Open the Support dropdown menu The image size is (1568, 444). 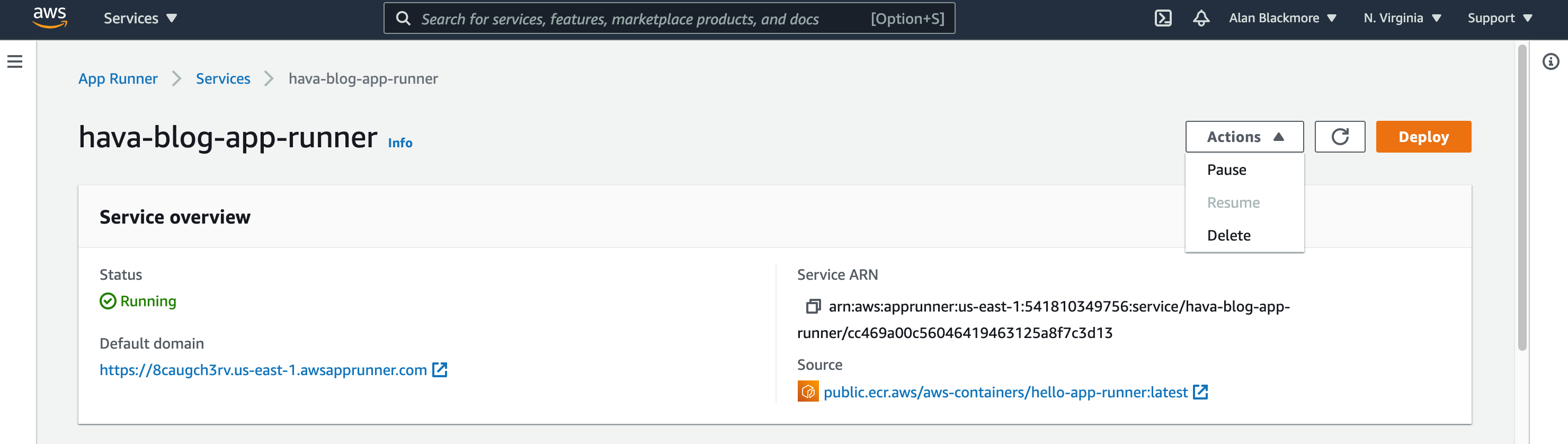click(x=1499, y=18)
